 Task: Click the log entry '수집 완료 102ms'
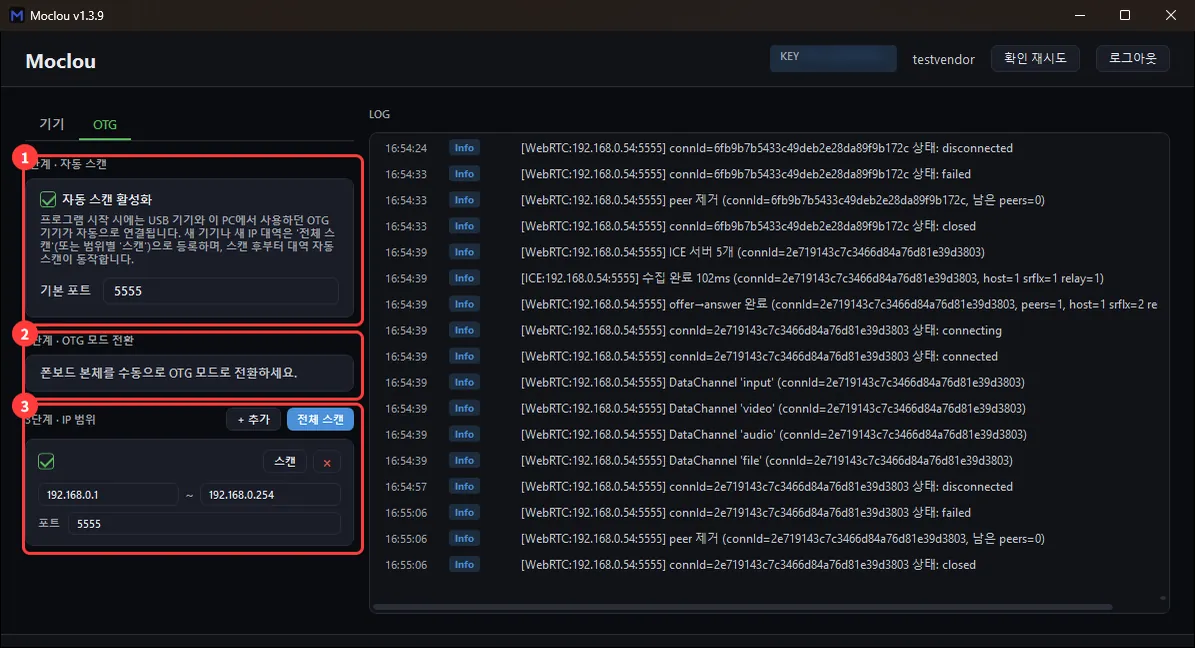pos(812,278)
